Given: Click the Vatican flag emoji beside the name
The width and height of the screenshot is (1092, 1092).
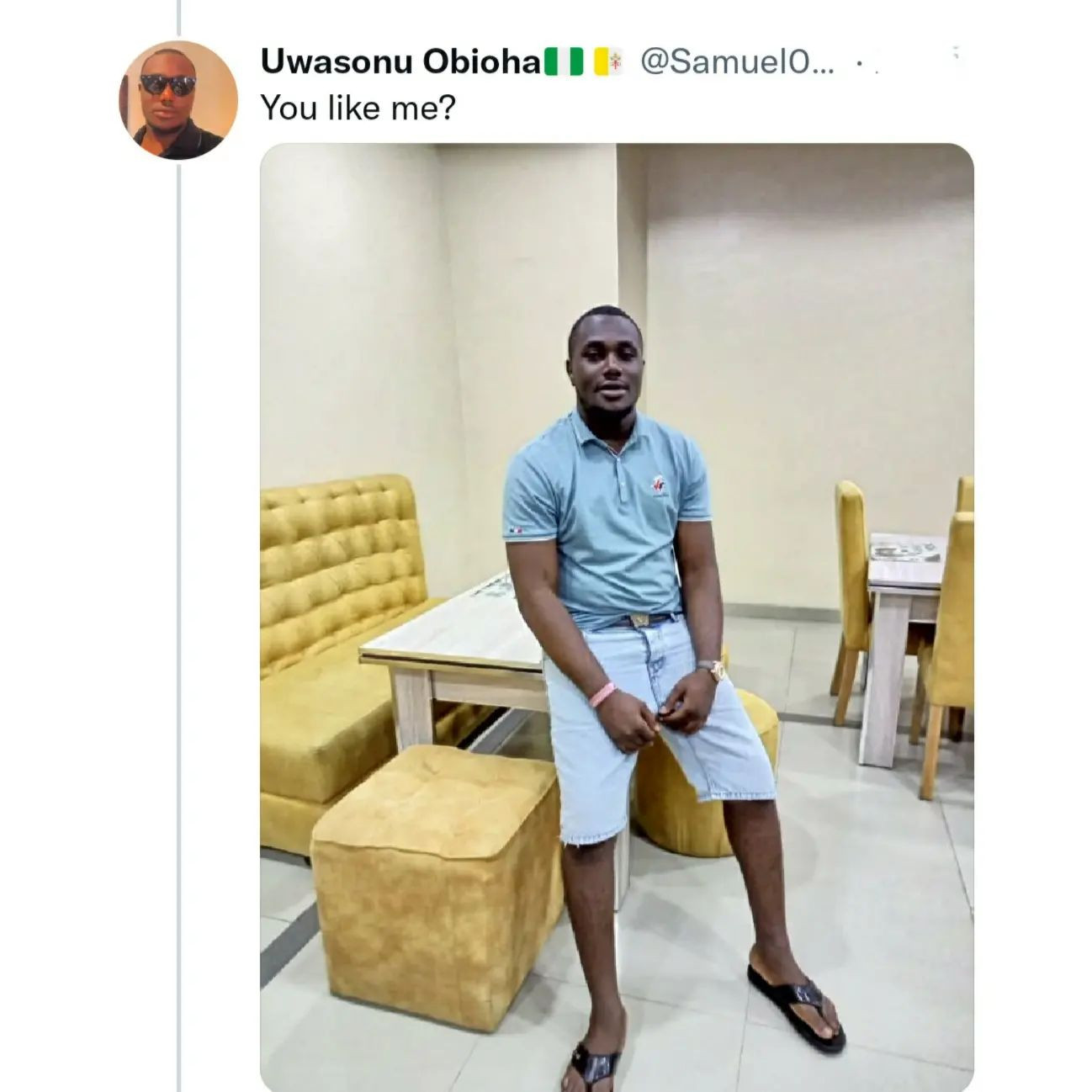Looking at the screenshot, I should (x=608, y=63).
